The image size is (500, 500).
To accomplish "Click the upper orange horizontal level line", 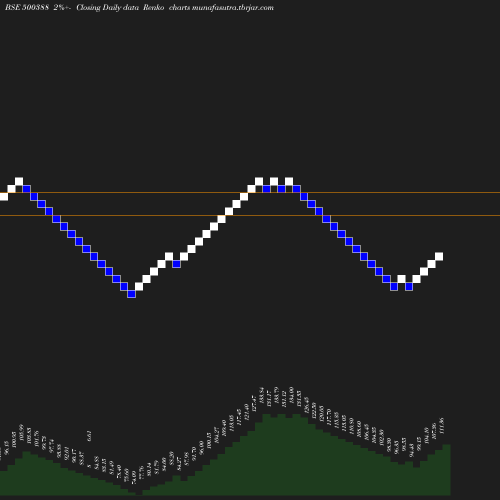I will (250, 192).
